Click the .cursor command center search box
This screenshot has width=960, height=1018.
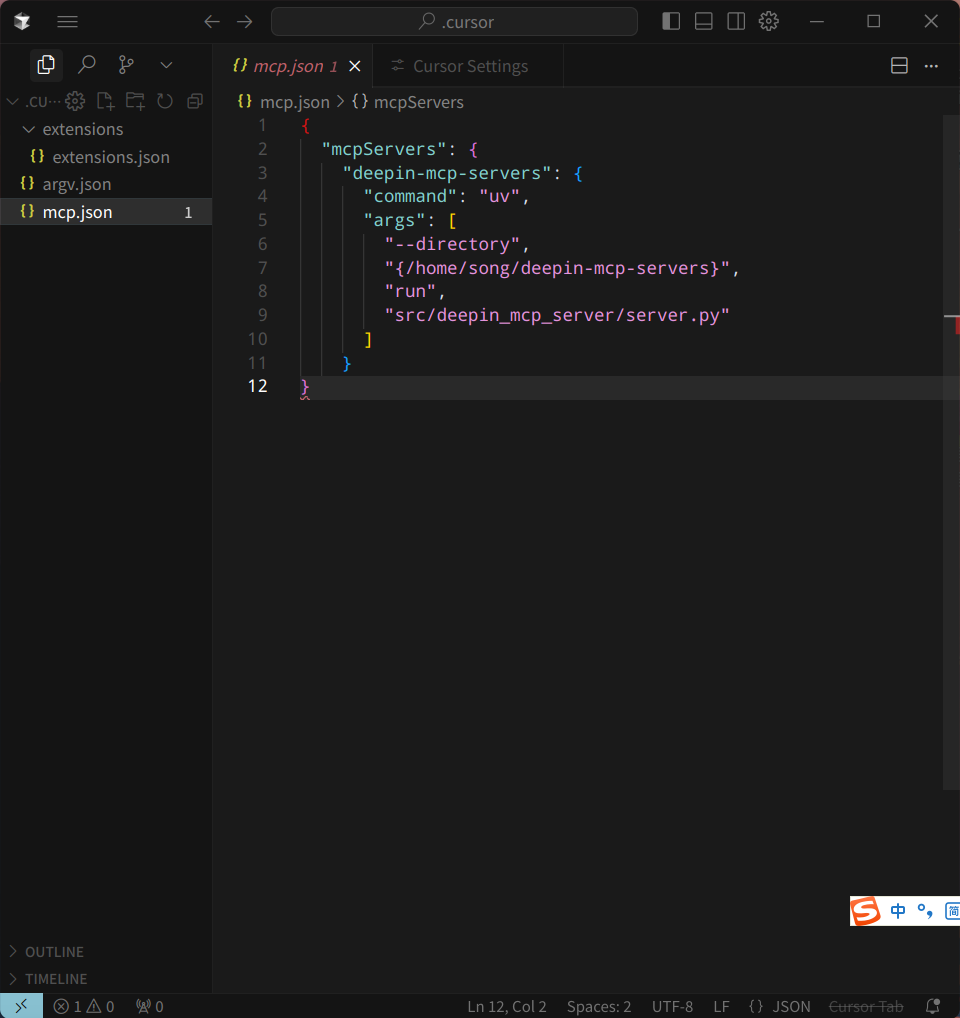(x=454, y=21)
